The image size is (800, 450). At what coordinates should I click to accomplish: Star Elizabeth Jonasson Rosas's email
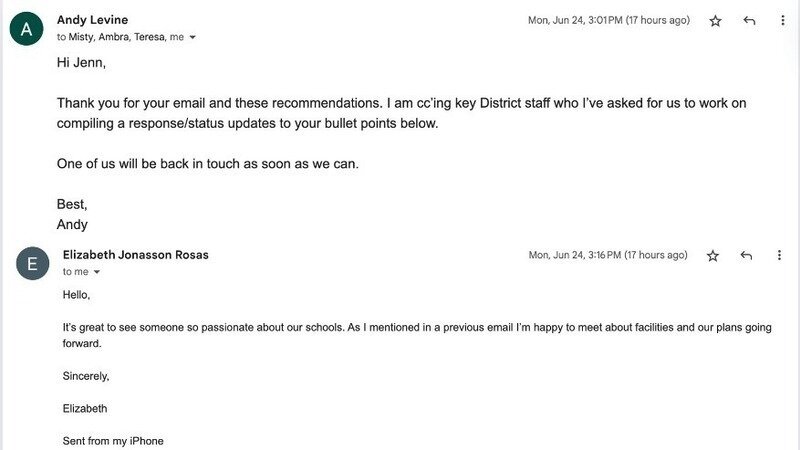click(713, 256)
